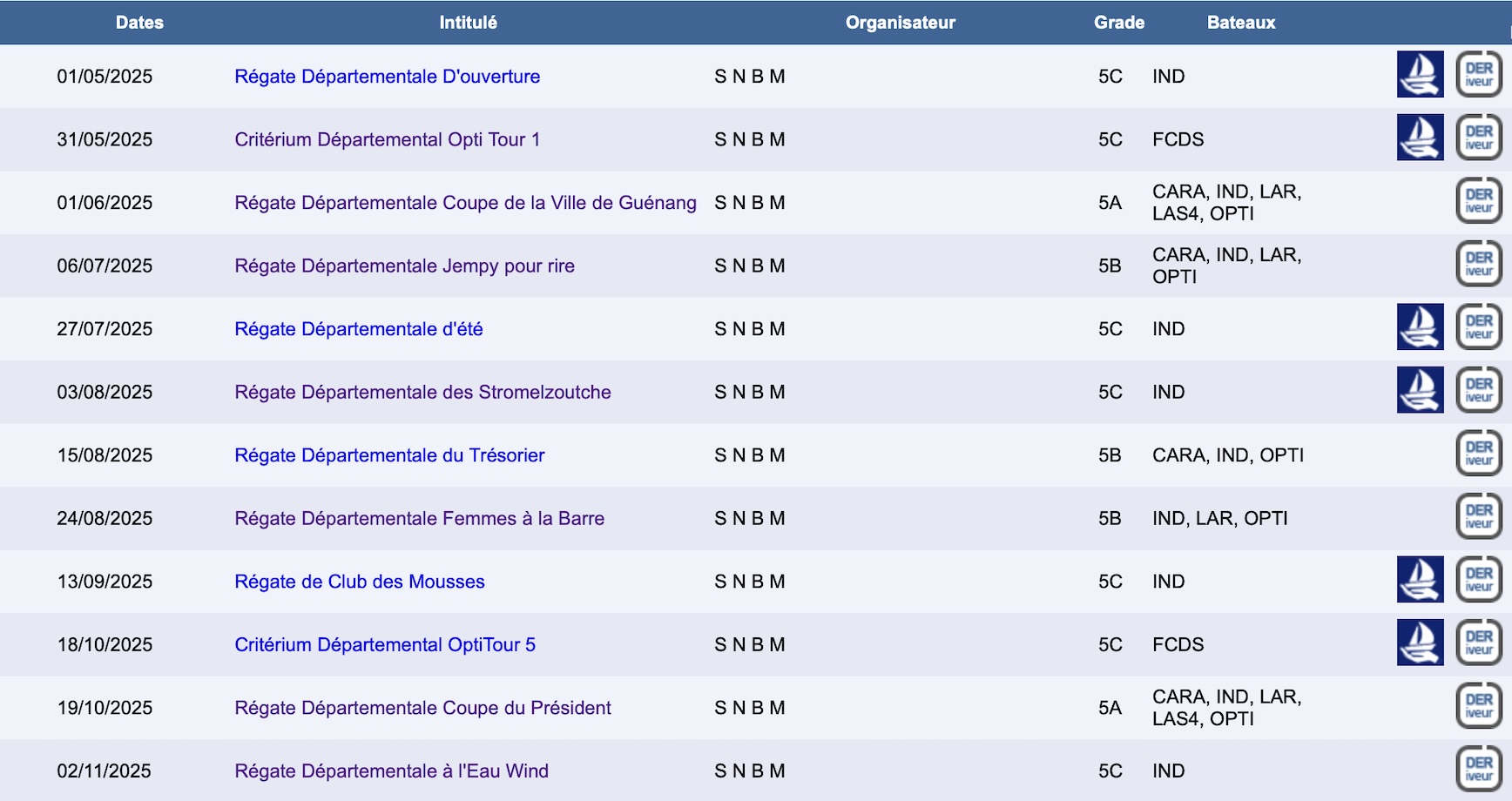The image size is (1512, 801).
Task: Click DERiveur icon for Club des Mousses row
Action: [1479, 579]
